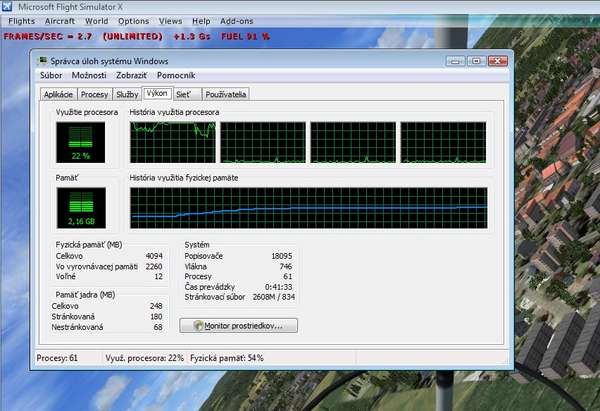This screenshot has height=411, width=600.
Task: Click the '+1.3 Gs' readout
Action: pyautogui.click(x=192, y=36)
